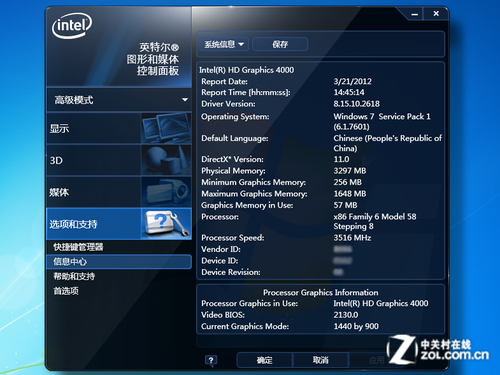
Task: Click the camera icon beside 媒体
Action: coord(166,192)
